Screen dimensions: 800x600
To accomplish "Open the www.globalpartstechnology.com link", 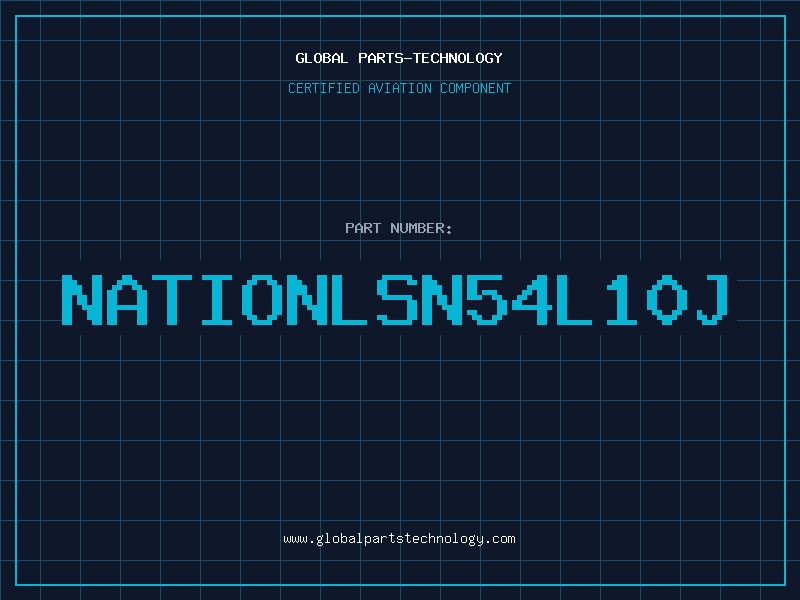I will (399, 539).
